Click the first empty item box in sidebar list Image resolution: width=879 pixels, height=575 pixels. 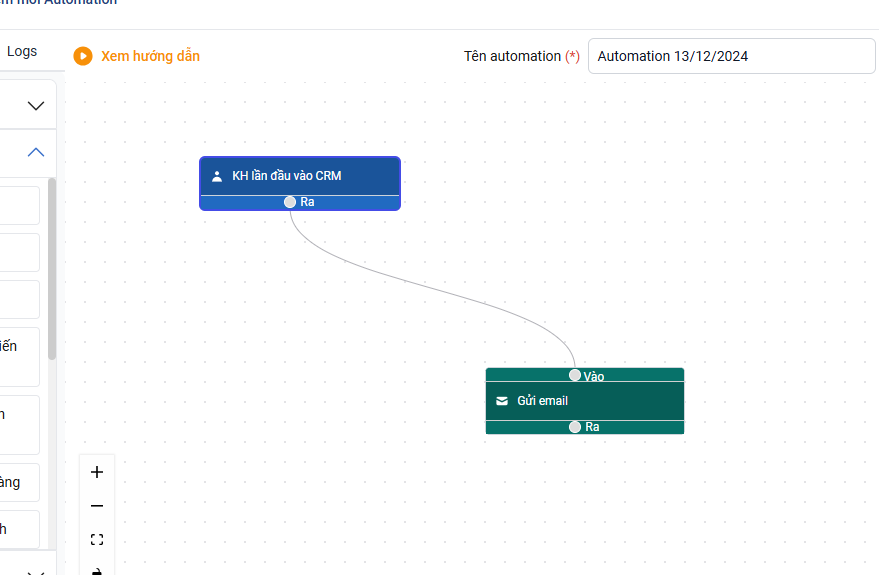click(x=20, y=205)
